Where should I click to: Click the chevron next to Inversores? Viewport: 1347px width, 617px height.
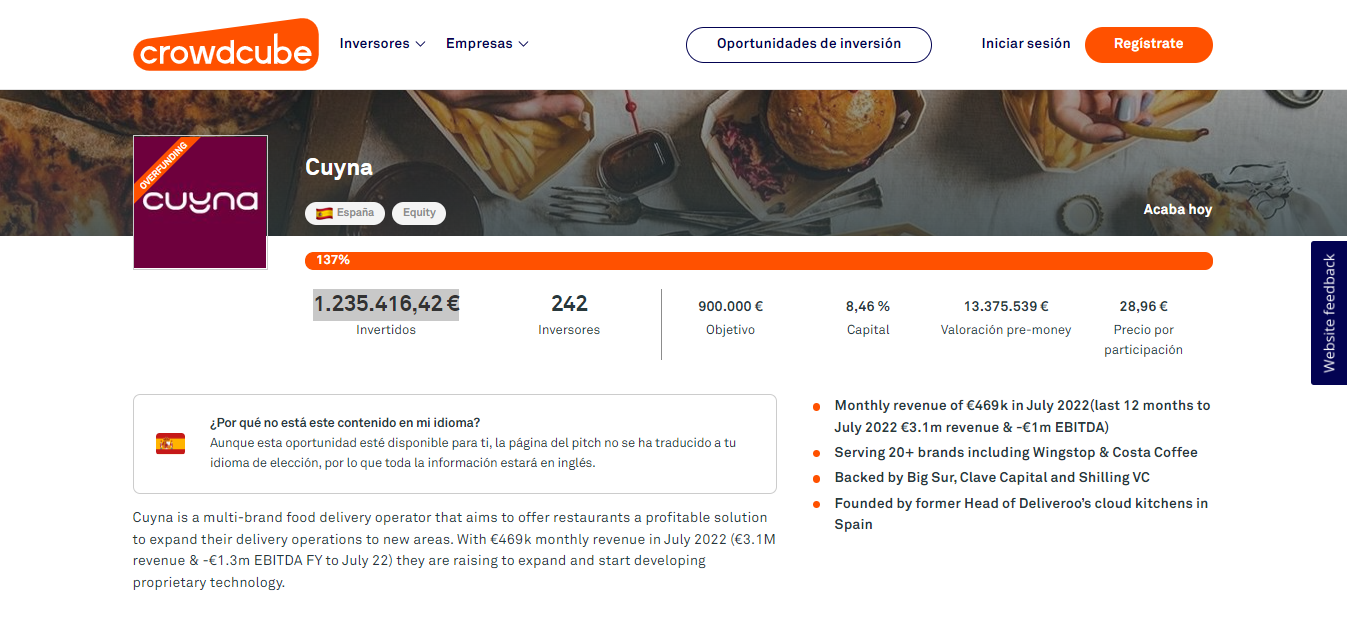[x=421, y=44]
